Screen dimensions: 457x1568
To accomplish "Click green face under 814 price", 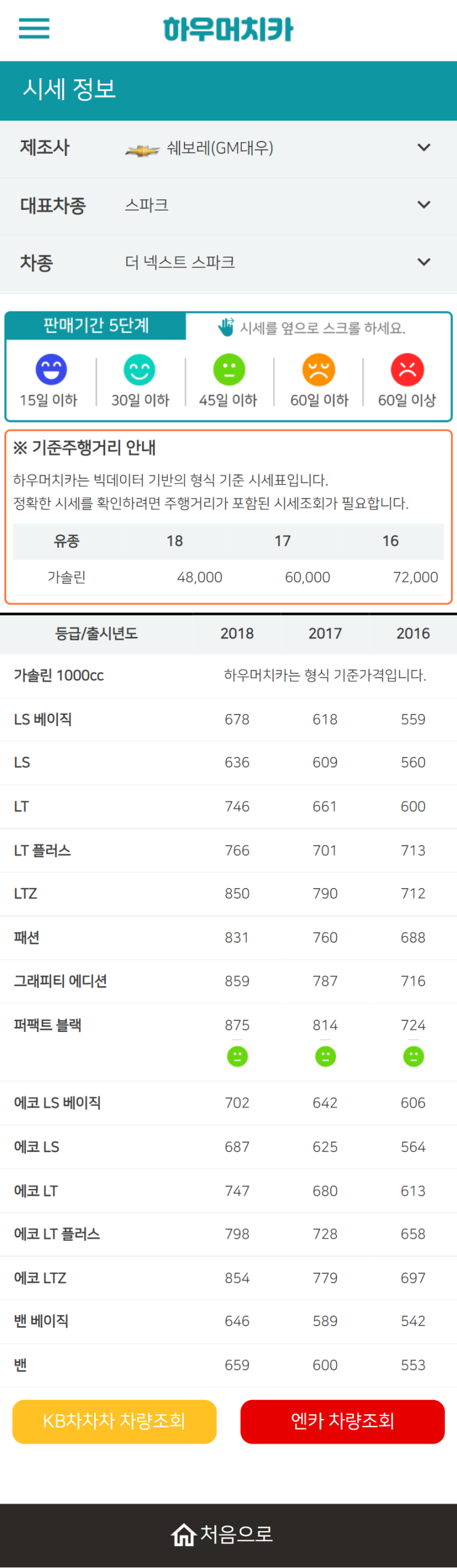I will coord(325,1057).
